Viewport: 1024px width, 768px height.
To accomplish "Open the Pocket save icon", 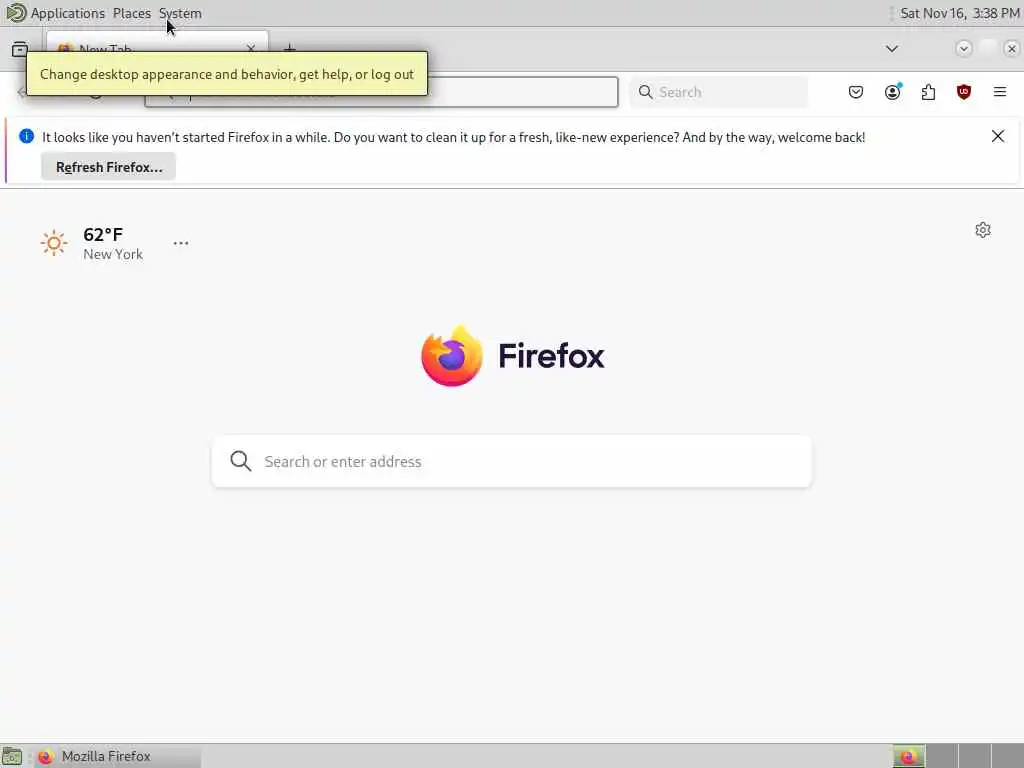I will (x=856, y=92).
